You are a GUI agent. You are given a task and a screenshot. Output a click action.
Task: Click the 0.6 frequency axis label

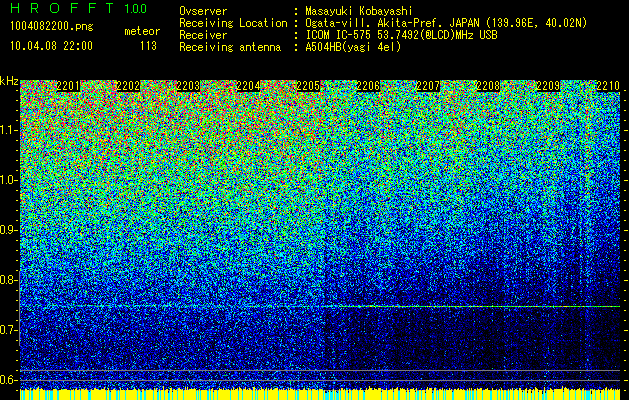click(x=9, y=380)
